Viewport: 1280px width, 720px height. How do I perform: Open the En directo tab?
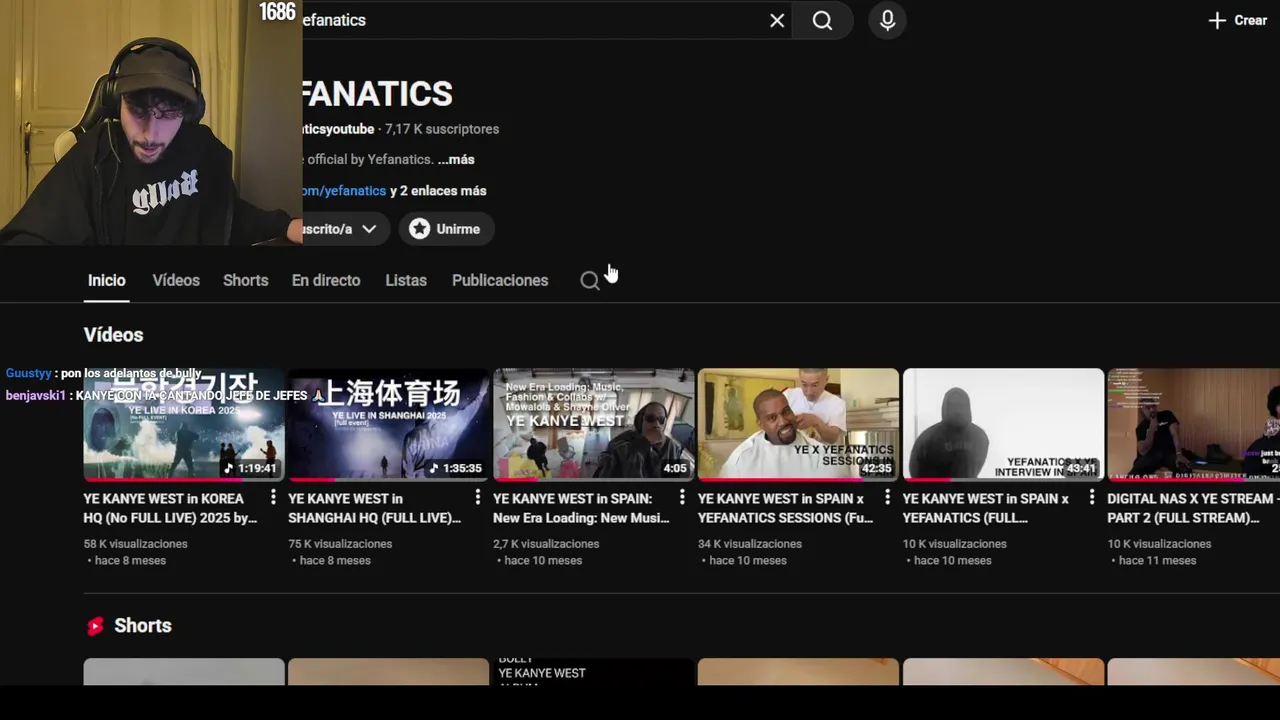(326, 280)
